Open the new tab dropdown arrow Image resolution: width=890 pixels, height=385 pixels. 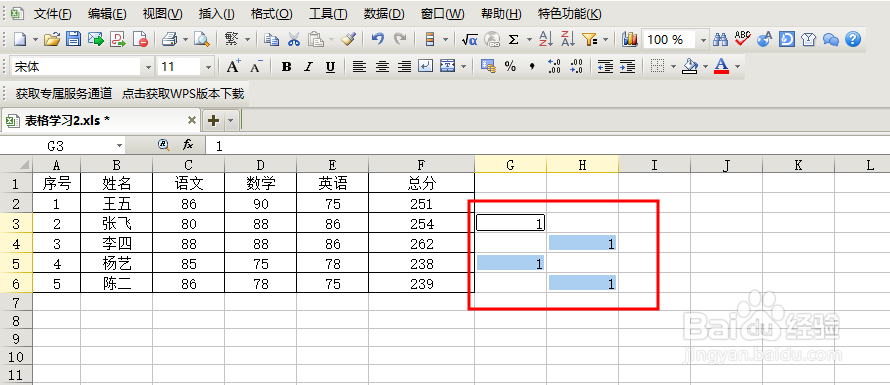click(x=230, y=120)
